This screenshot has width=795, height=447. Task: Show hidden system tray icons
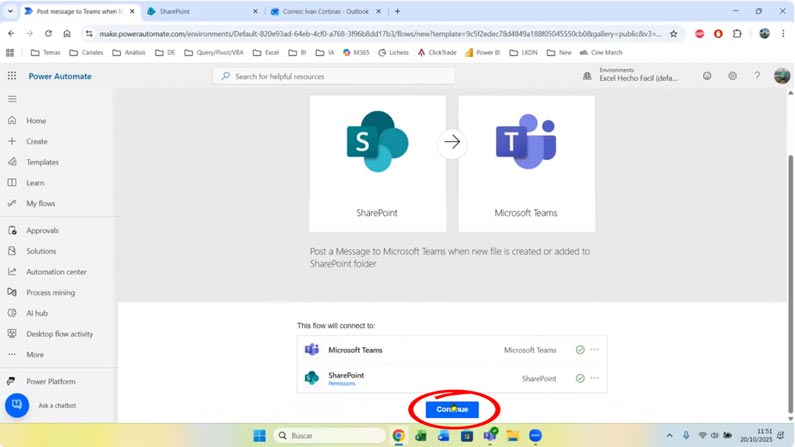coord(669,435)
